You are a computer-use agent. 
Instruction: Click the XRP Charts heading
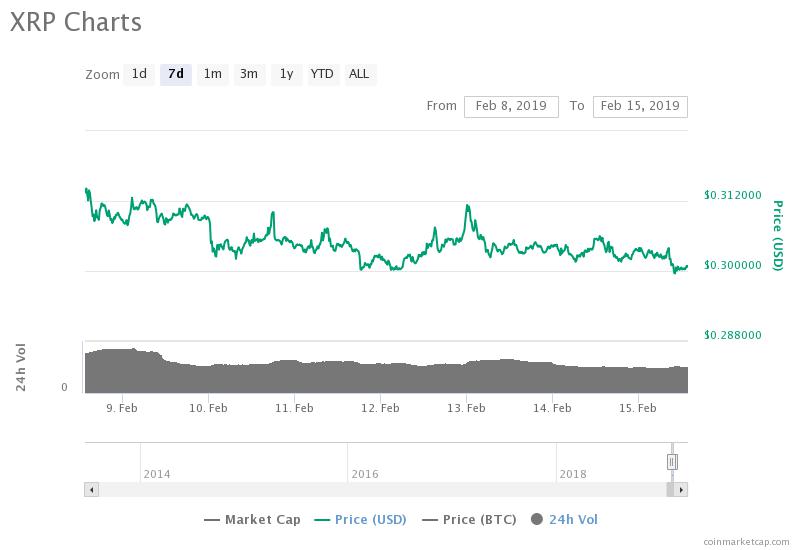coord(76,22)
